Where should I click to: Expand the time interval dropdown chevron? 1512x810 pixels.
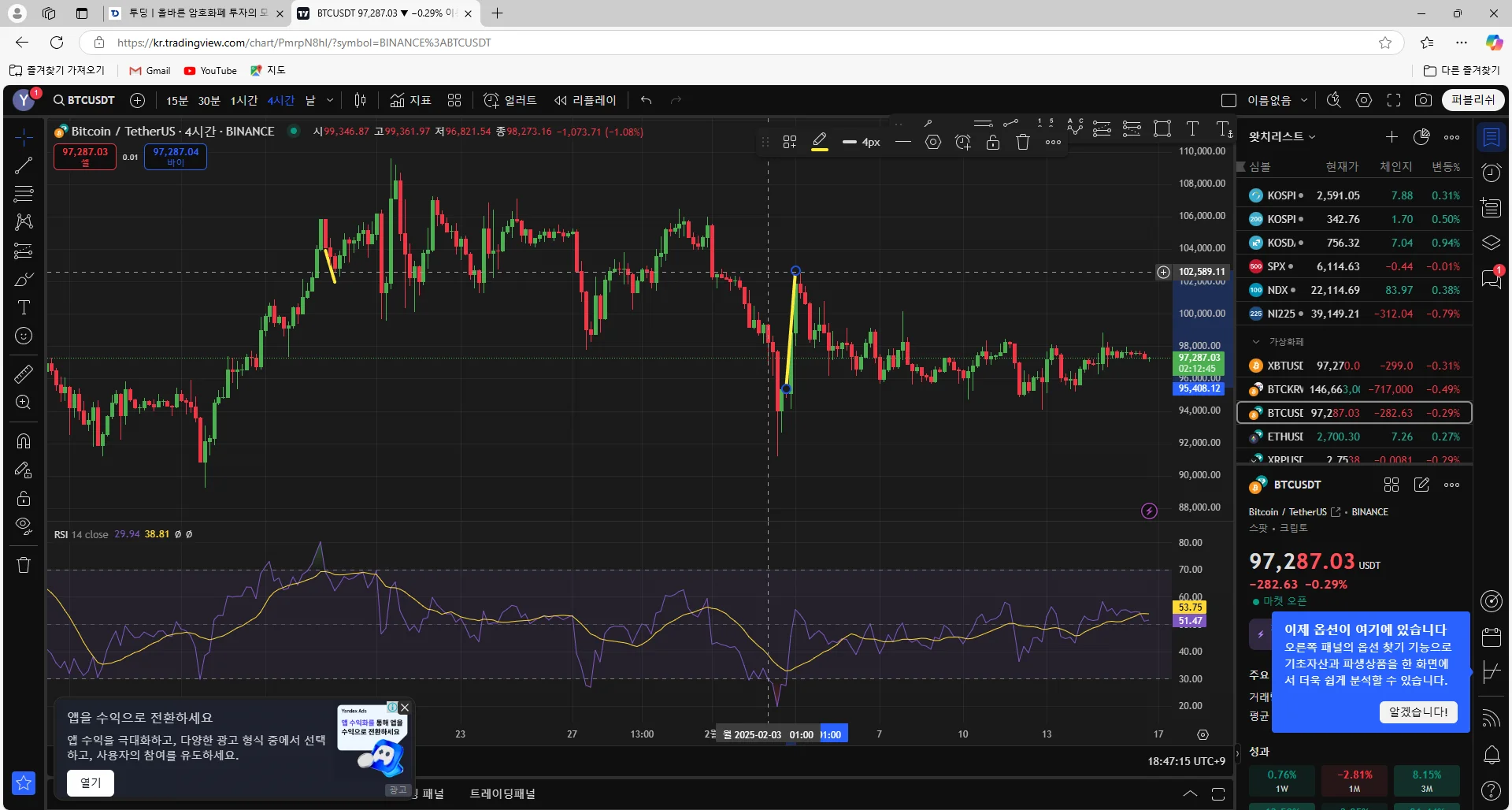[330, 100]
